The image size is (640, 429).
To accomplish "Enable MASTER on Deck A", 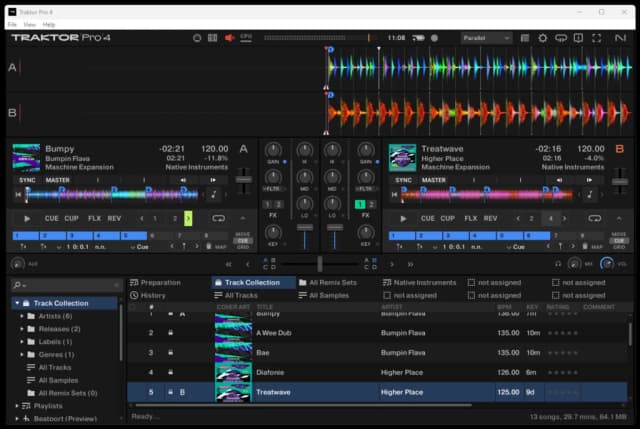I will click(x=57, y=180).
